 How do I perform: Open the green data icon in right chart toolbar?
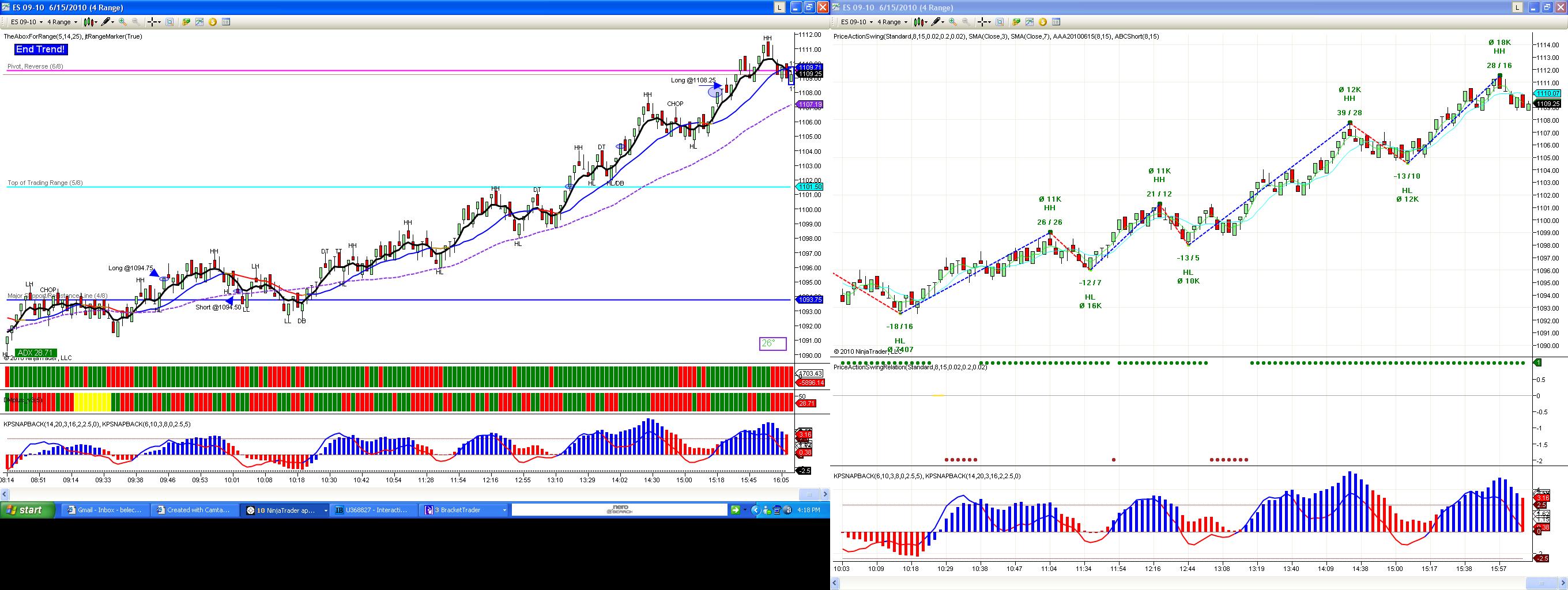click(1016, 22)
